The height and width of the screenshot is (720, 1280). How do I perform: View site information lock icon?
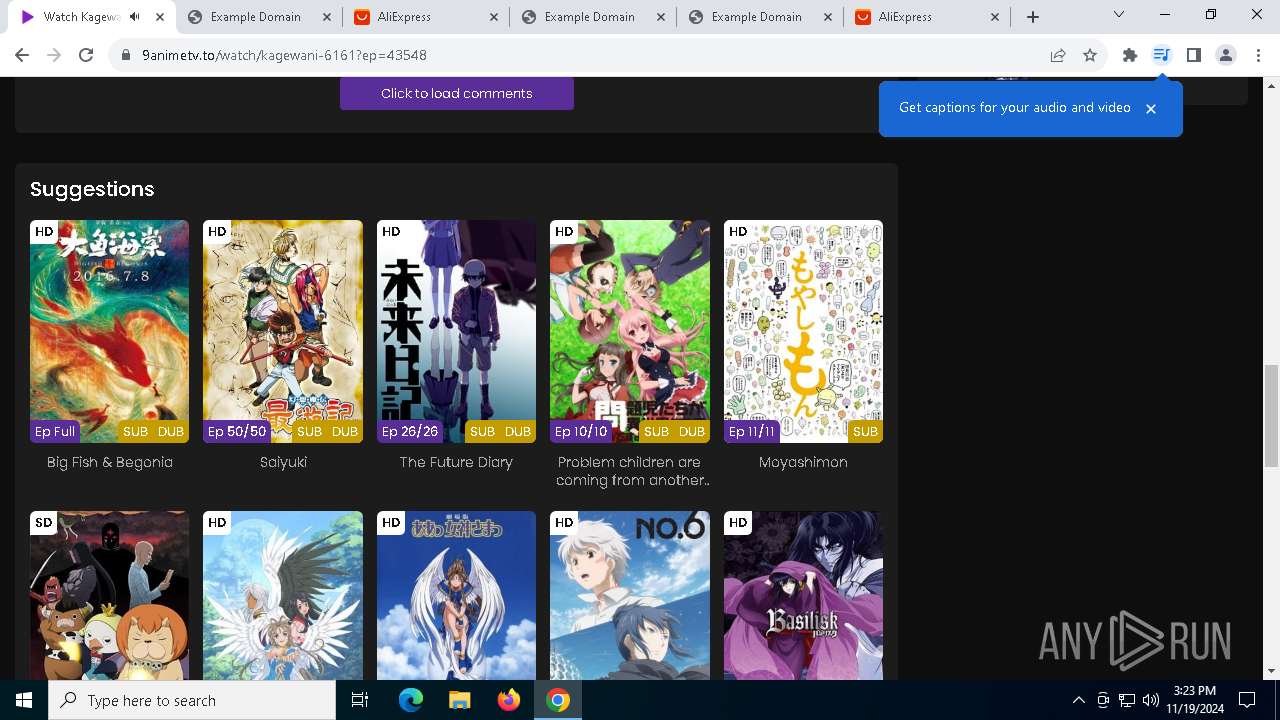tap(126, 55)
